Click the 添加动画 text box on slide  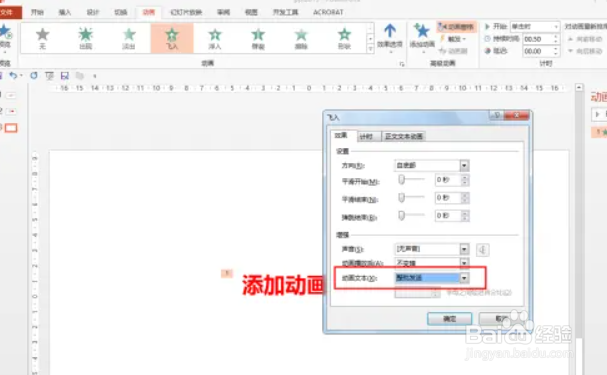click(x=283, y=285)
